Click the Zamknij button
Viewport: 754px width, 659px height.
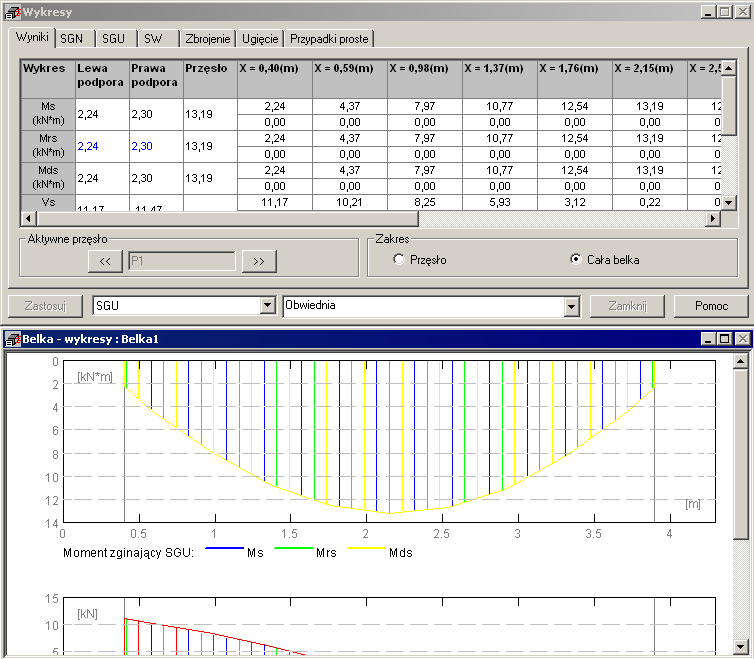click(627, 306)
